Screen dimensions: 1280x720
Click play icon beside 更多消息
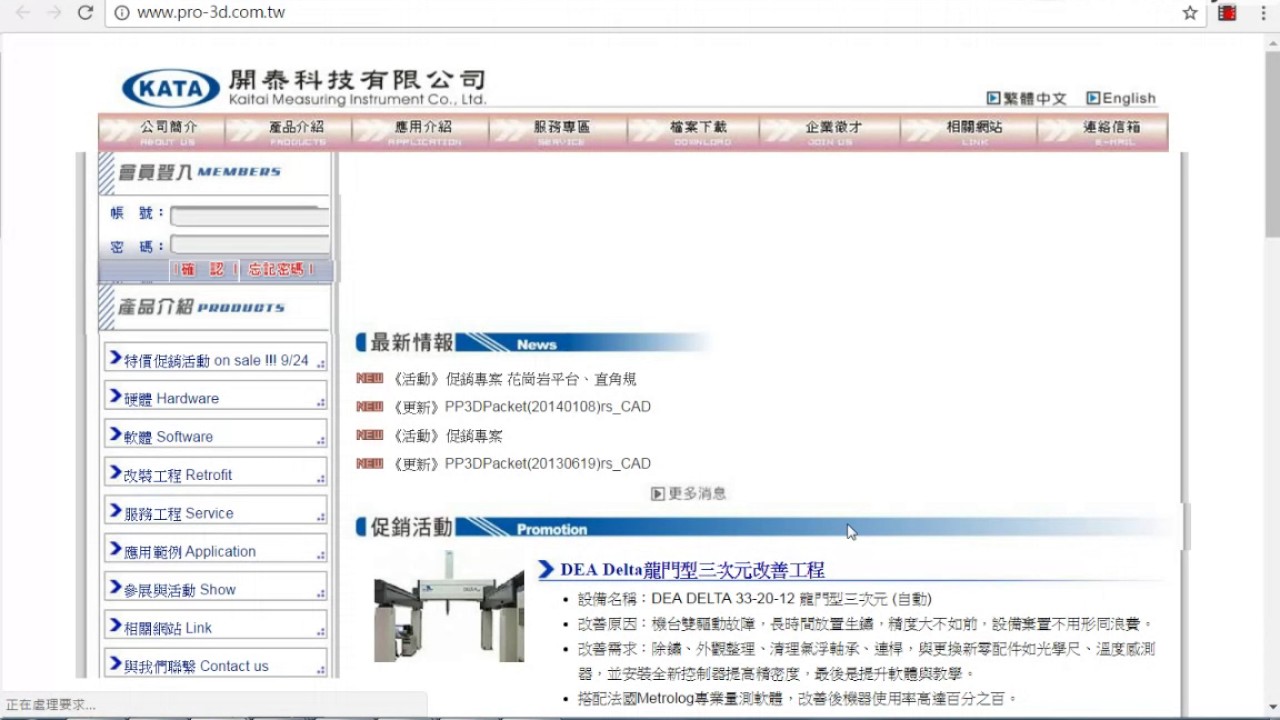click(658, 493)
